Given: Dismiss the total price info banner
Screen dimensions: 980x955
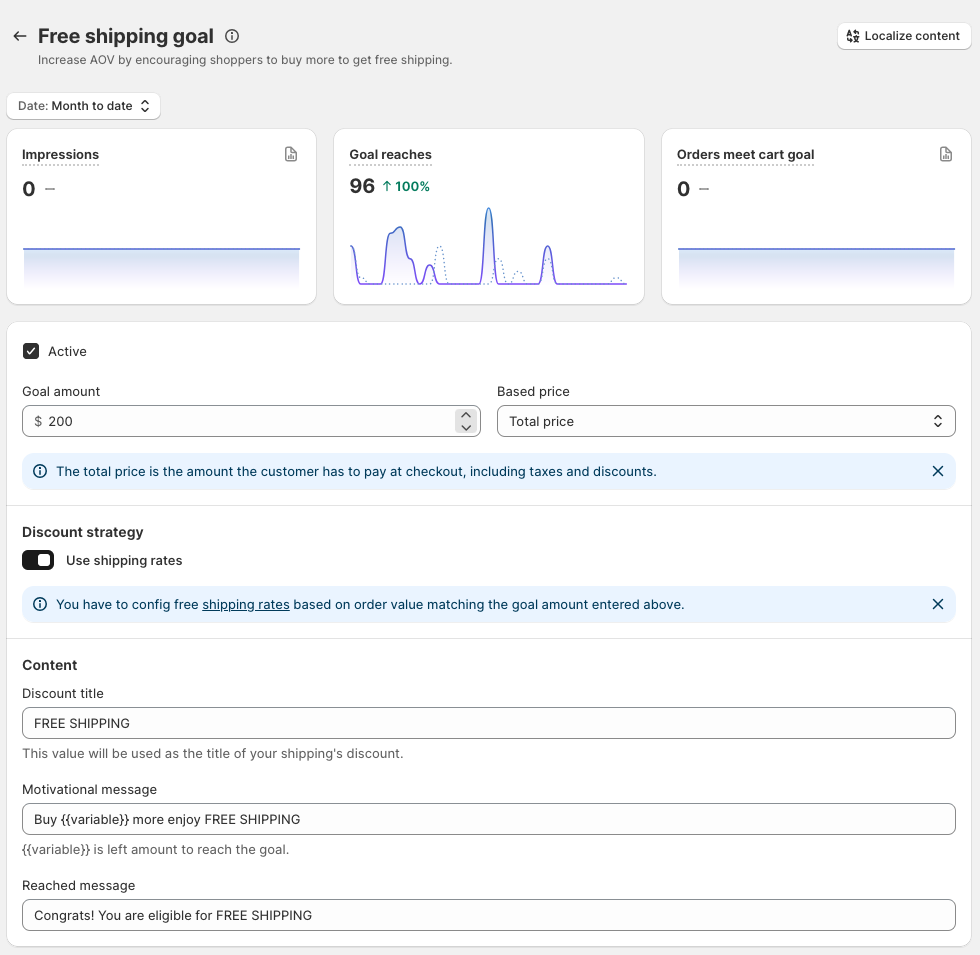Looking at the screenshot, I should pos(937,471).
